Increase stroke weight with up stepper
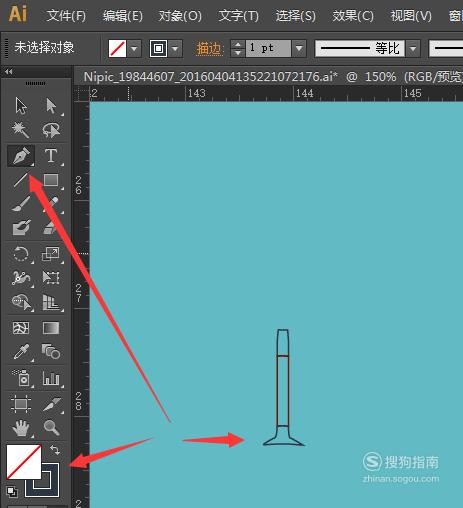This screenshot has height=508, width=463. coord(238,44)
